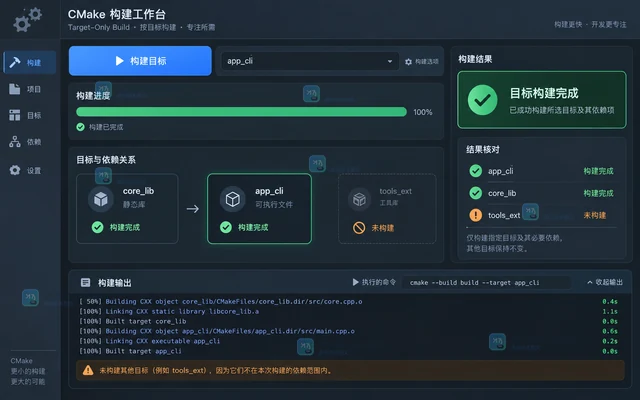Click the 构建输出 panel list icon
Screen dimensions: 640x400
85,282
